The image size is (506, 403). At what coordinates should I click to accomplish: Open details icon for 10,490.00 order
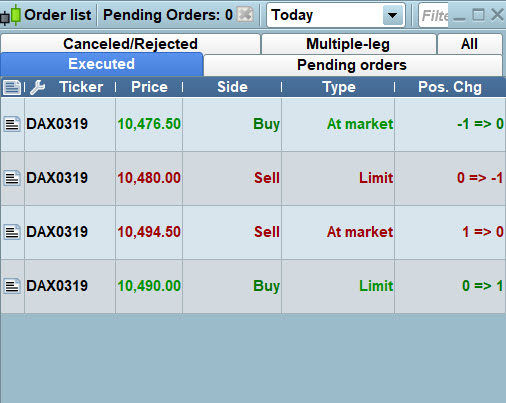pos(12,286)
